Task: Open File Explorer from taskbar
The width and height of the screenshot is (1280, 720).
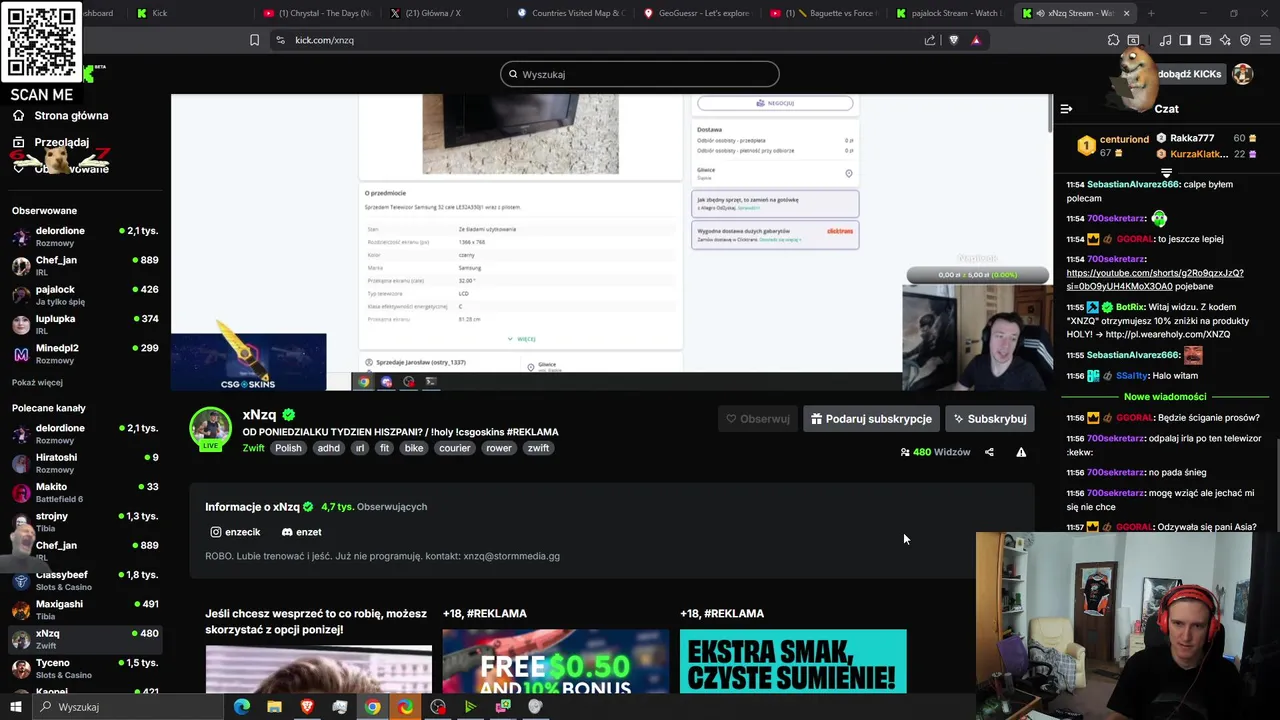Action: click(x=274, y=707)
